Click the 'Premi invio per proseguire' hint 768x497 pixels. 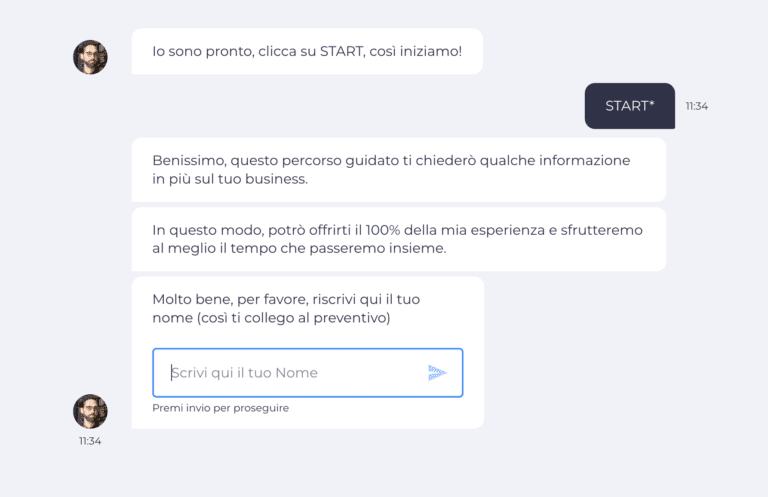[220, 408]
